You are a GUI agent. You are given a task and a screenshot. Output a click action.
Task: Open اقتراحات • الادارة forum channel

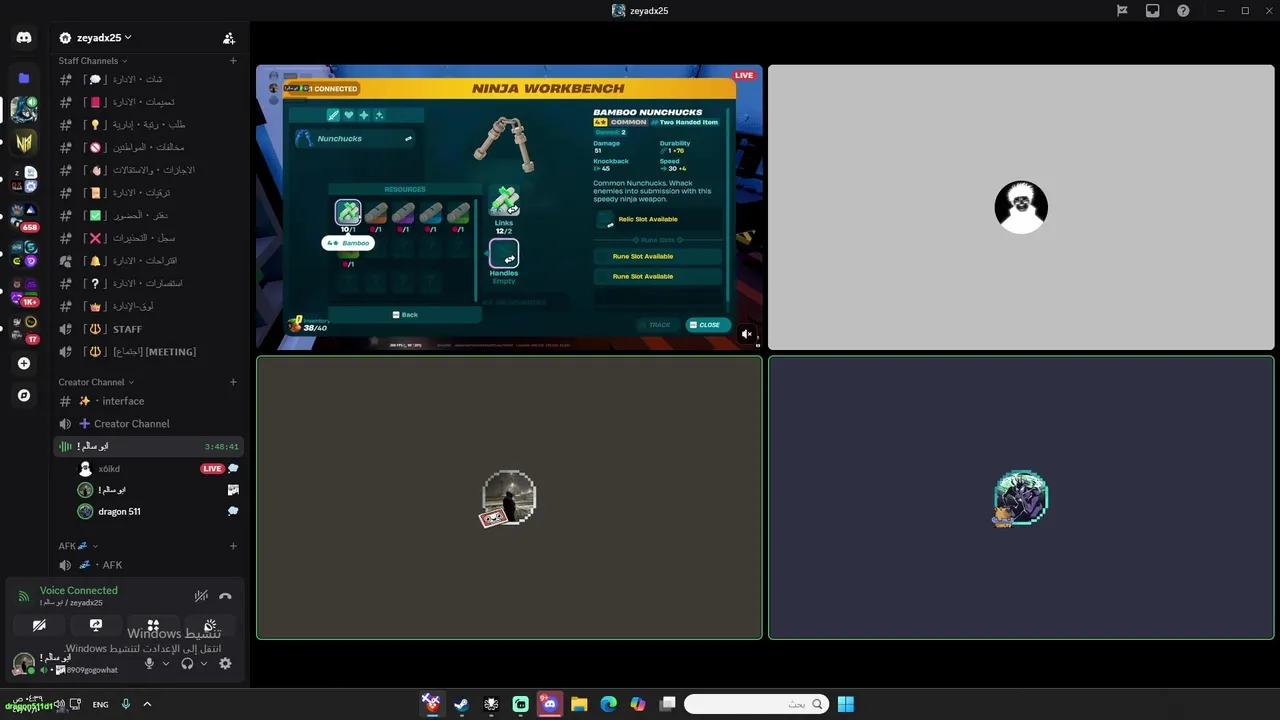click(148, 261)
